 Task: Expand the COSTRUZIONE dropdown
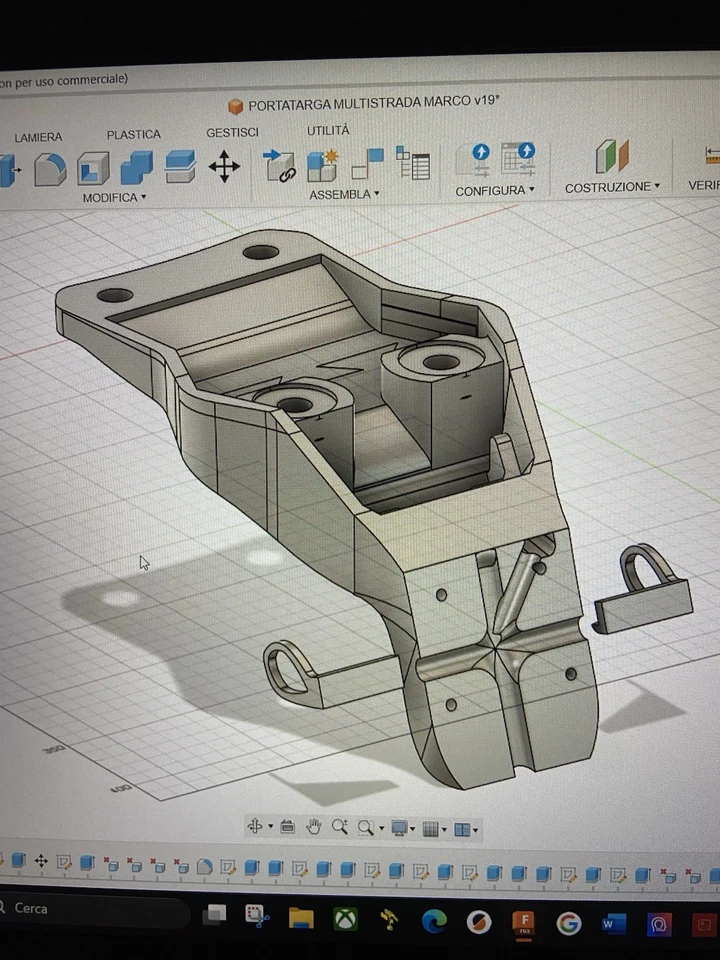[612, 187]
